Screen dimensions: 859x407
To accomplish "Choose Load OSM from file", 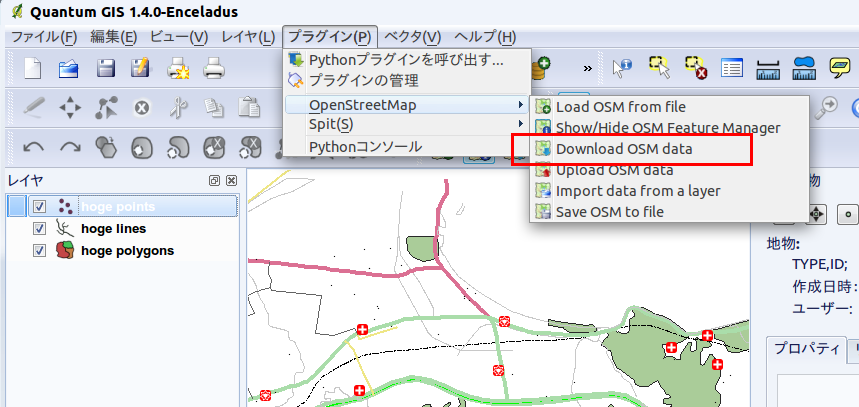I will (x=668, y=107).
